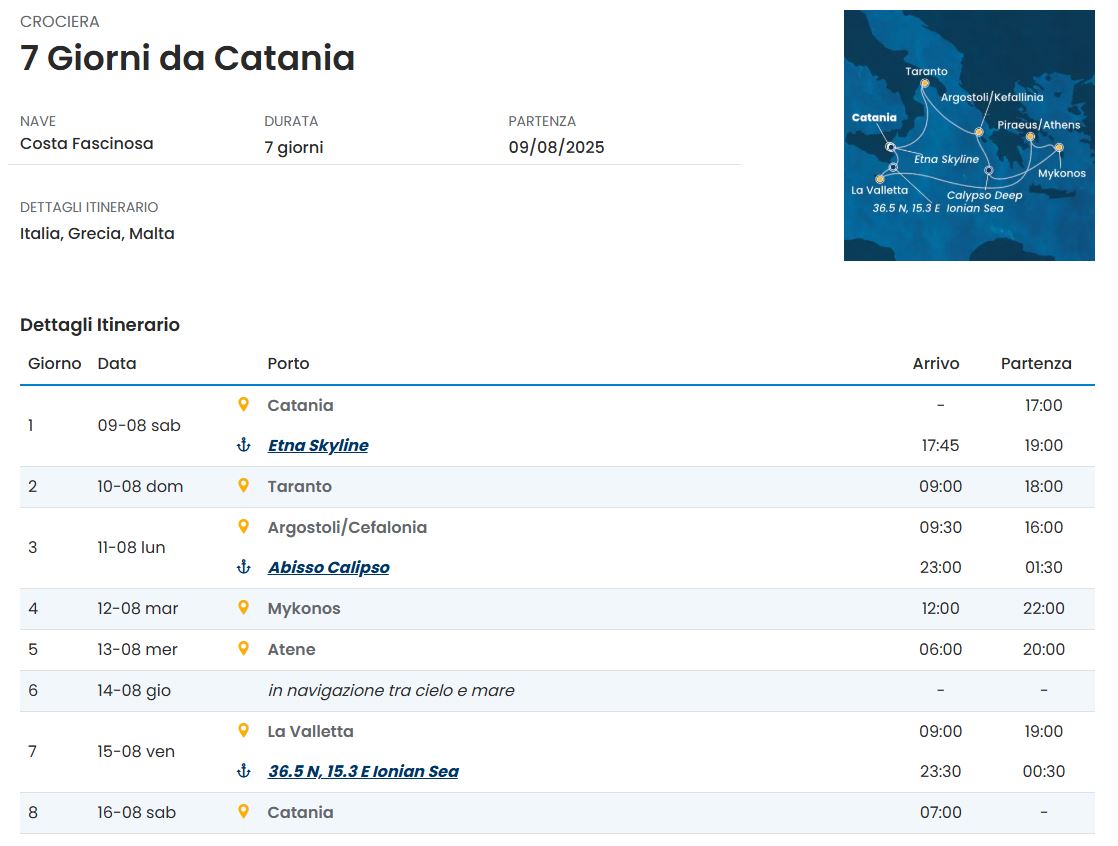This screenshot has height=846, width=1118.
Task: Click Mykonos arrival time '12:00'
Action: tap(940, 609)
